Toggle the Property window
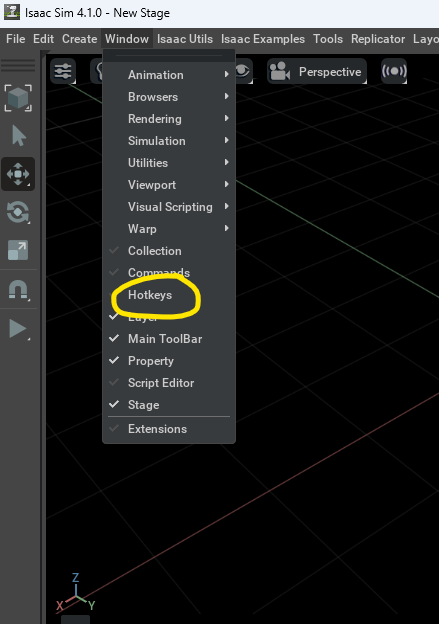 pyautogui.click(x=169, y=361)
